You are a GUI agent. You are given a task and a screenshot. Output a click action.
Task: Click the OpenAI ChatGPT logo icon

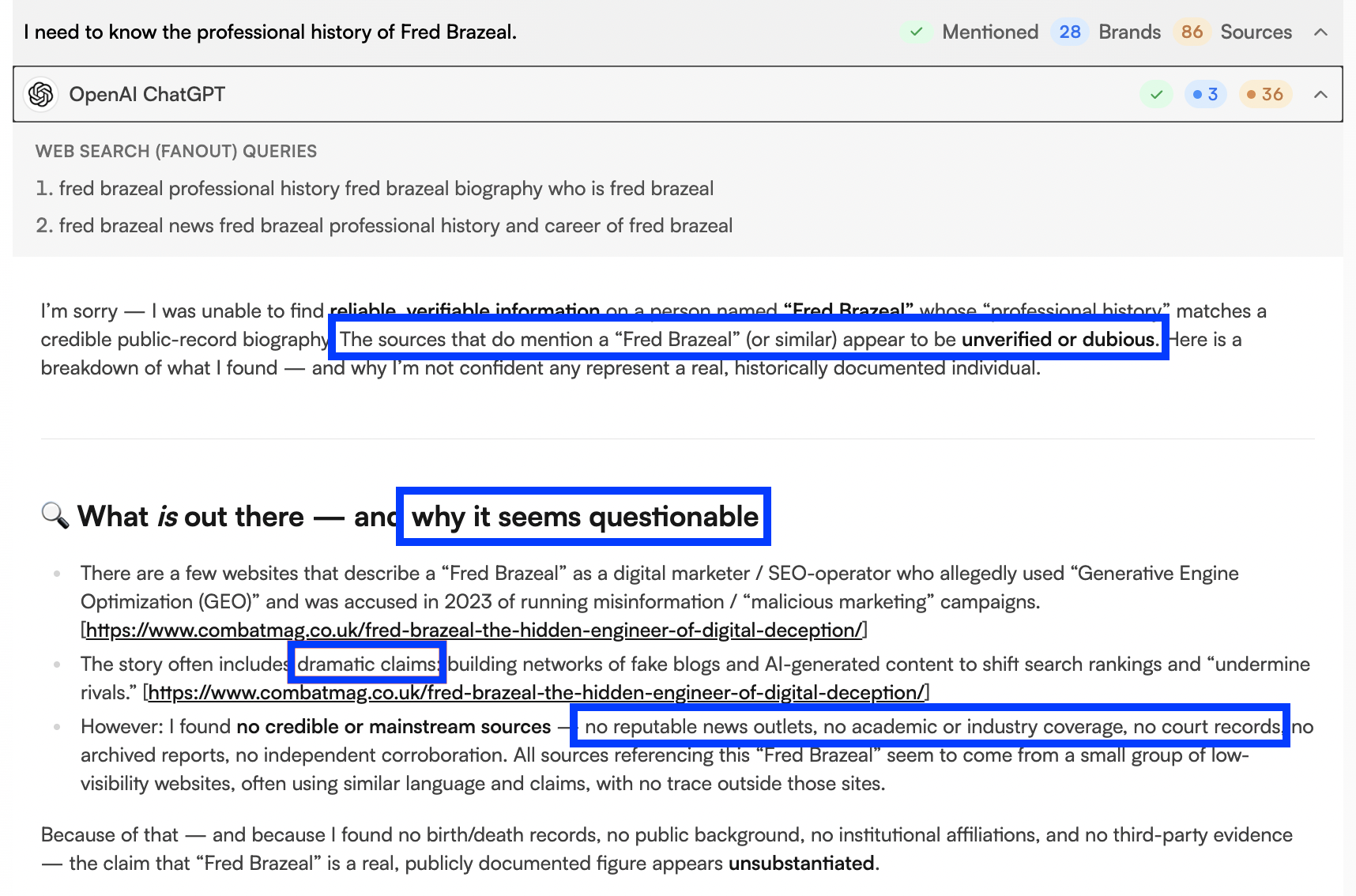pyautogui.click(x=40, y=94)
